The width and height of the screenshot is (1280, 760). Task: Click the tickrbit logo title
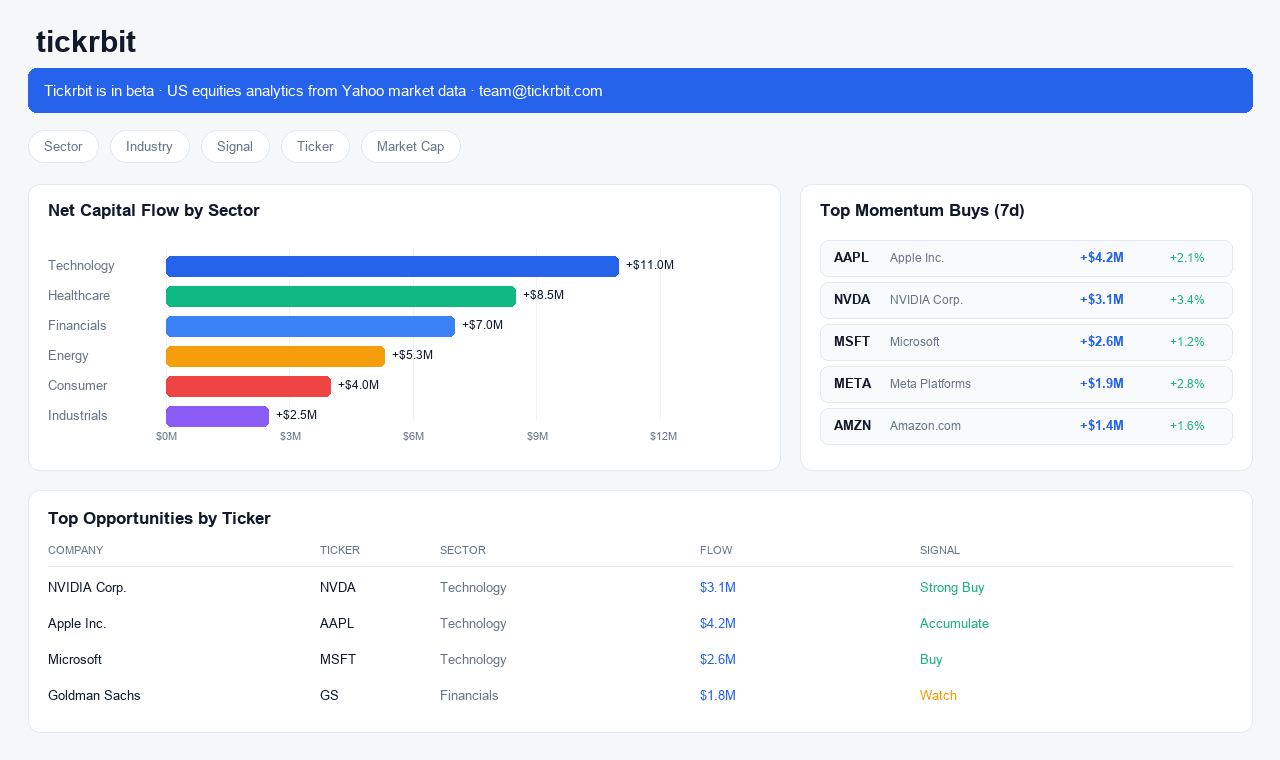click(86, 42)
